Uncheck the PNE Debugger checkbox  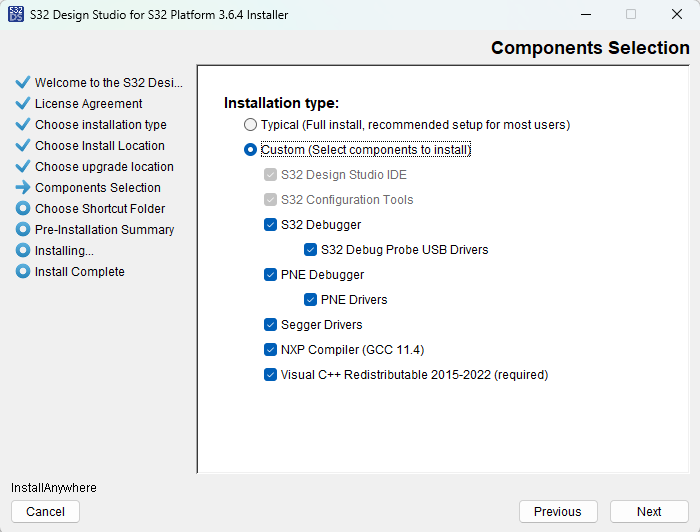(270, 274)
